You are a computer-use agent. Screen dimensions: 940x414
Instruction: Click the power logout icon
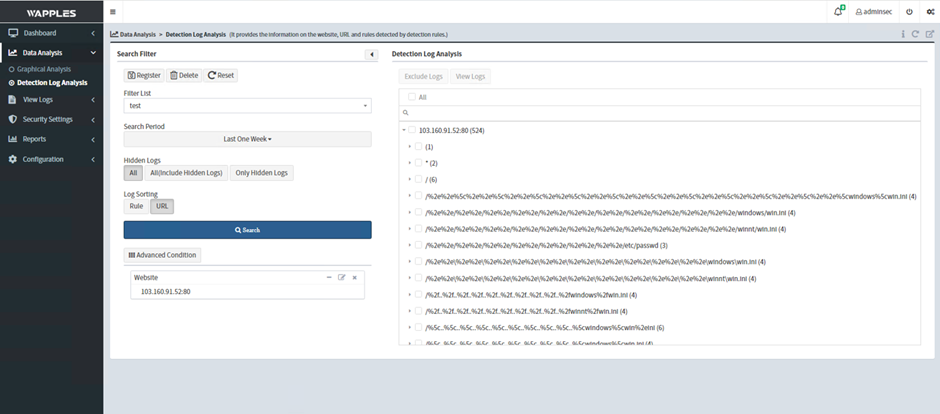tap(909, 12)
